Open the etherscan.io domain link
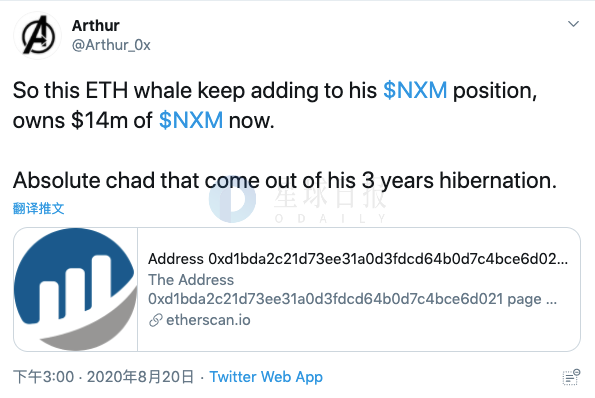 click(208, 320)
